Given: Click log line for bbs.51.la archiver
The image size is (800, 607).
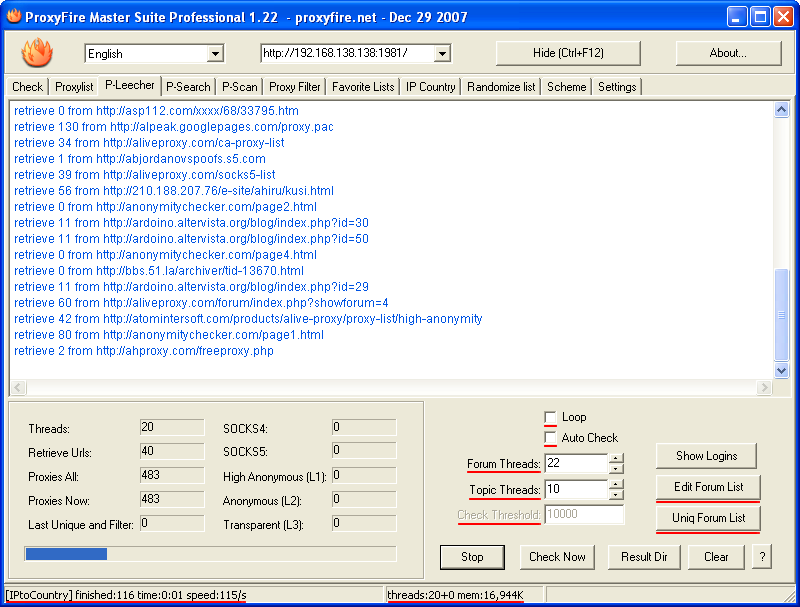Looking at the screenshot, I should [x=159, y=271].
